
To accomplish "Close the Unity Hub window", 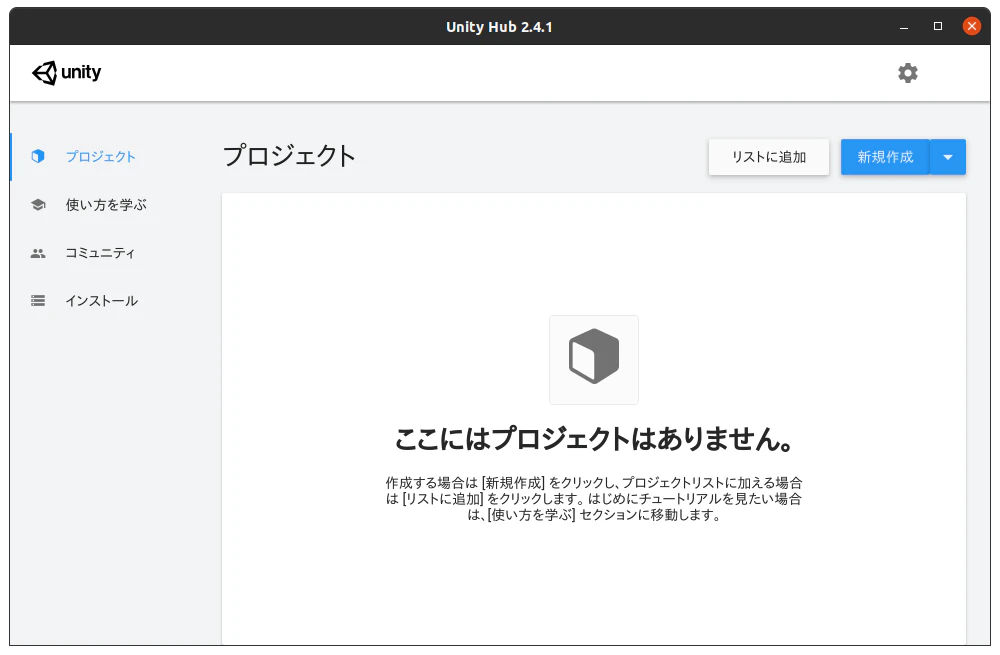I will (x=972, y=26).
